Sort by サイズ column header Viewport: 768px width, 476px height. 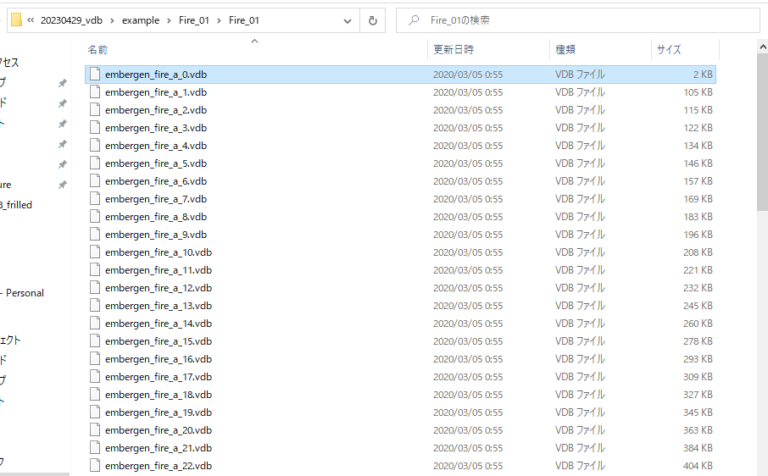(668, 49)
